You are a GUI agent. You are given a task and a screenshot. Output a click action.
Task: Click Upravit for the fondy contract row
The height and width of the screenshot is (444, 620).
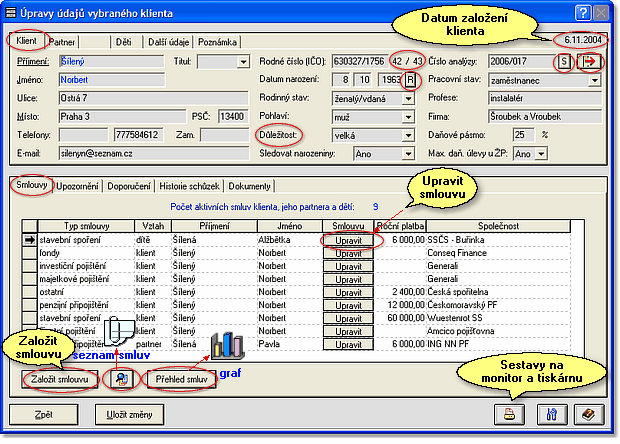[x=349, y=254]
